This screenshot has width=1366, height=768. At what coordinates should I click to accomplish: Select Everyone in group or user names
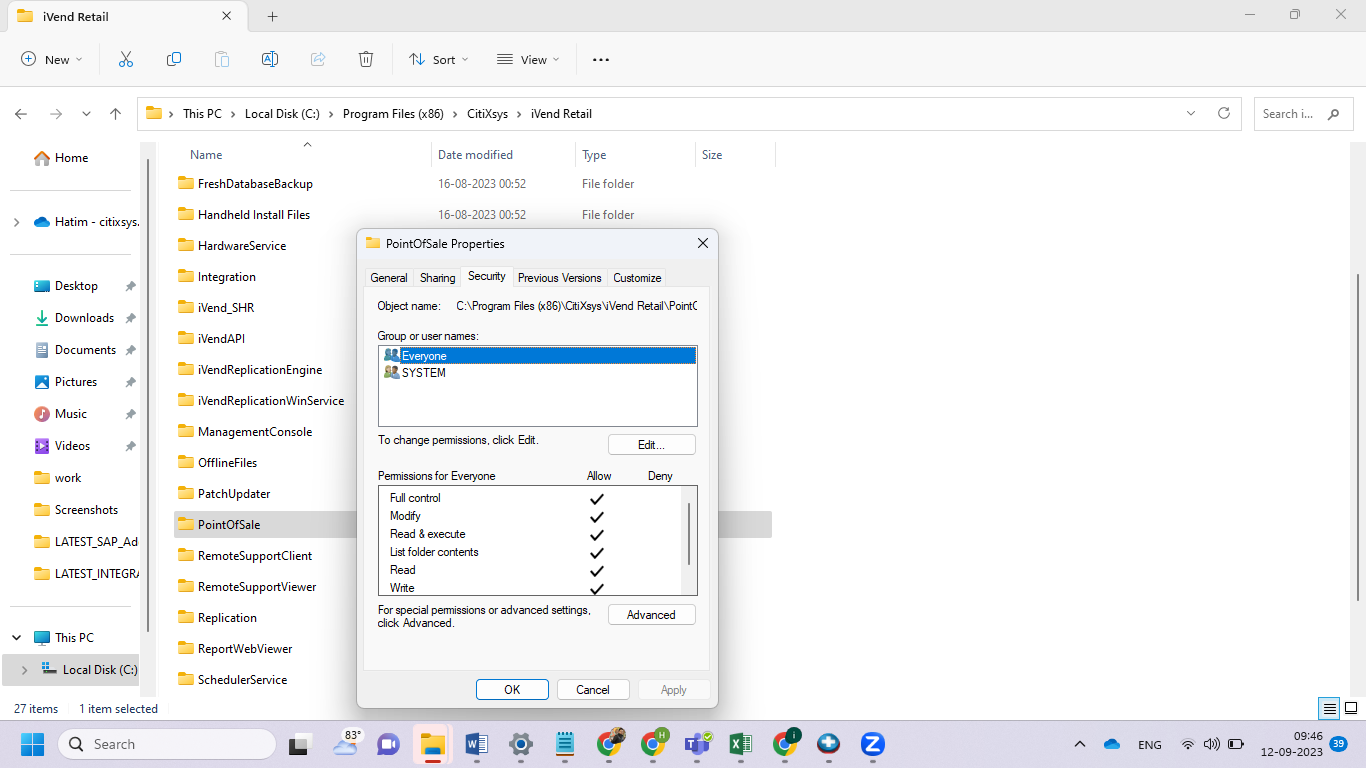[x=538, y=356]
